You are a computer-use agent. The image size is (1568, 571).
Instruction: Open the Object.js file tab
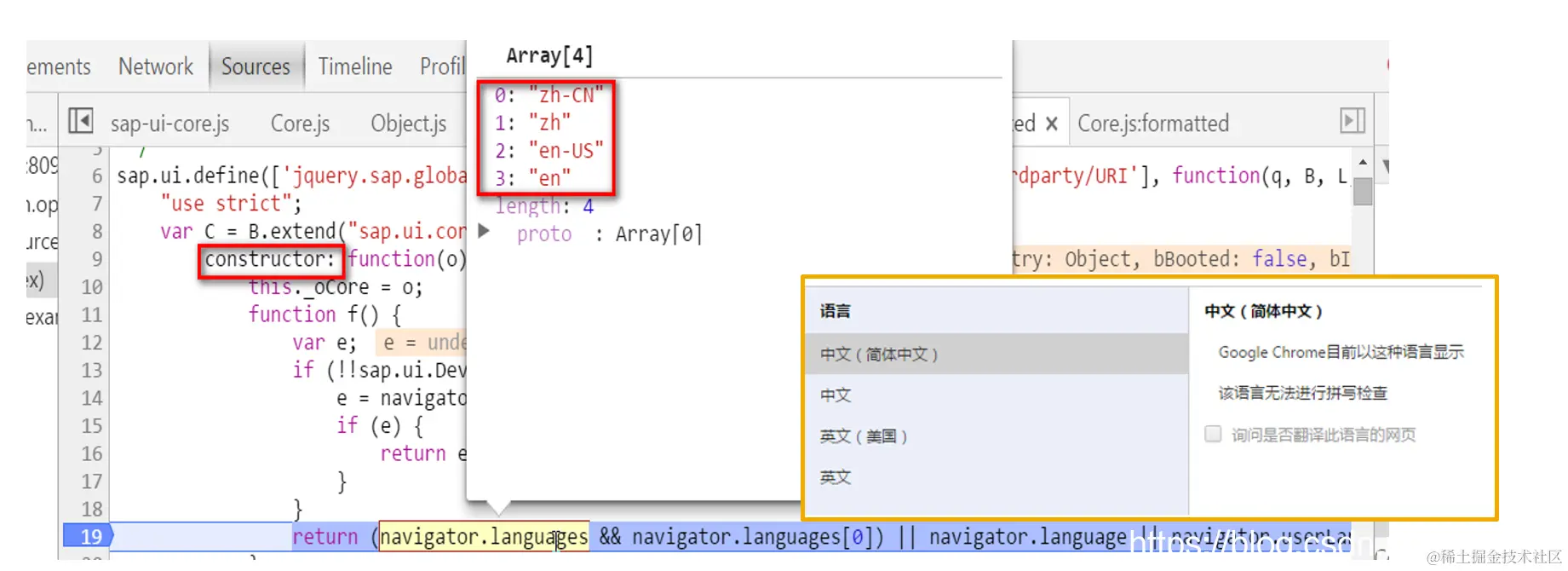point(409,124)
